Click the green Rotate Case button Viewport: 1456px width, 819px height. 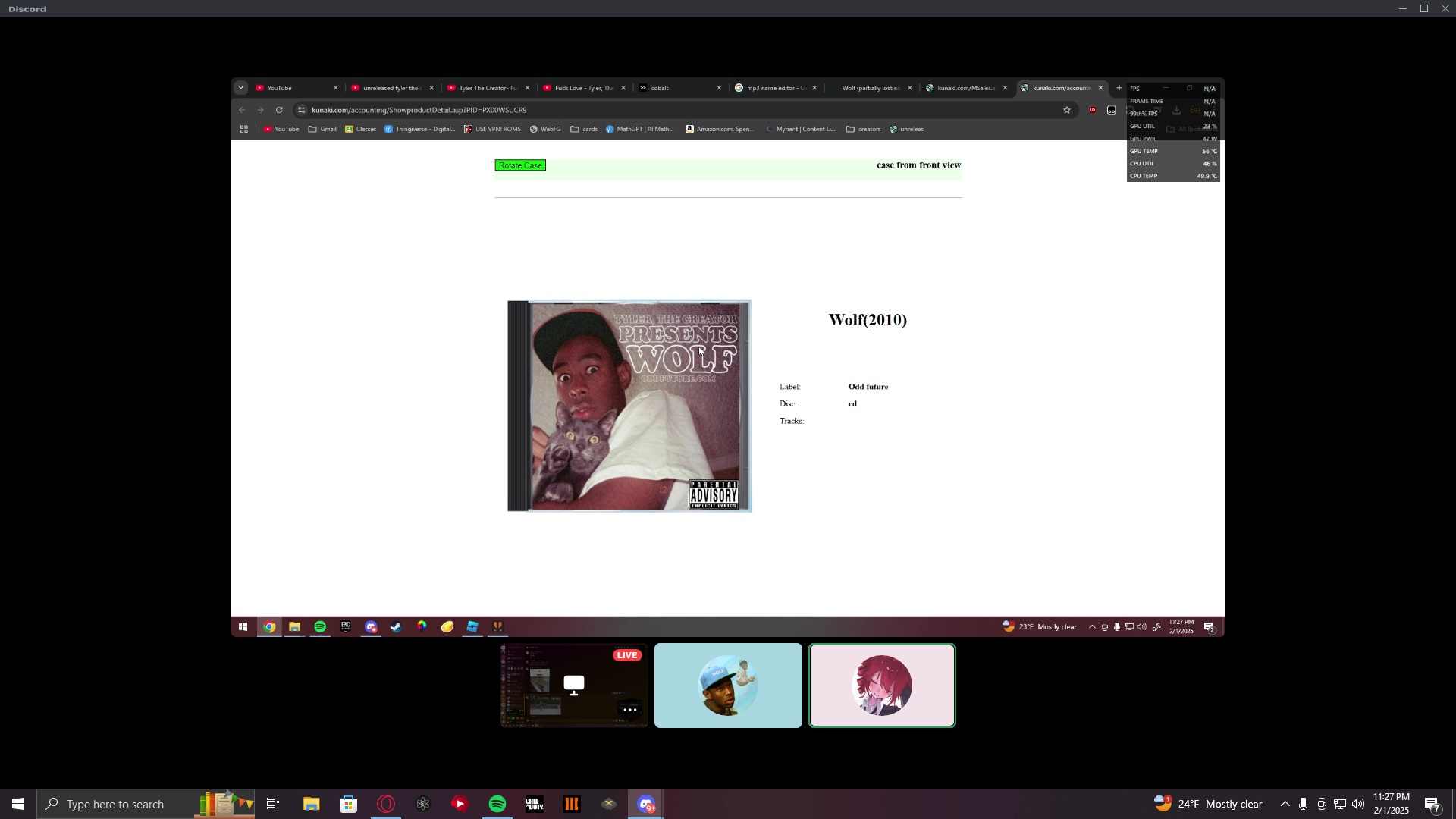[x=519, y=165]
